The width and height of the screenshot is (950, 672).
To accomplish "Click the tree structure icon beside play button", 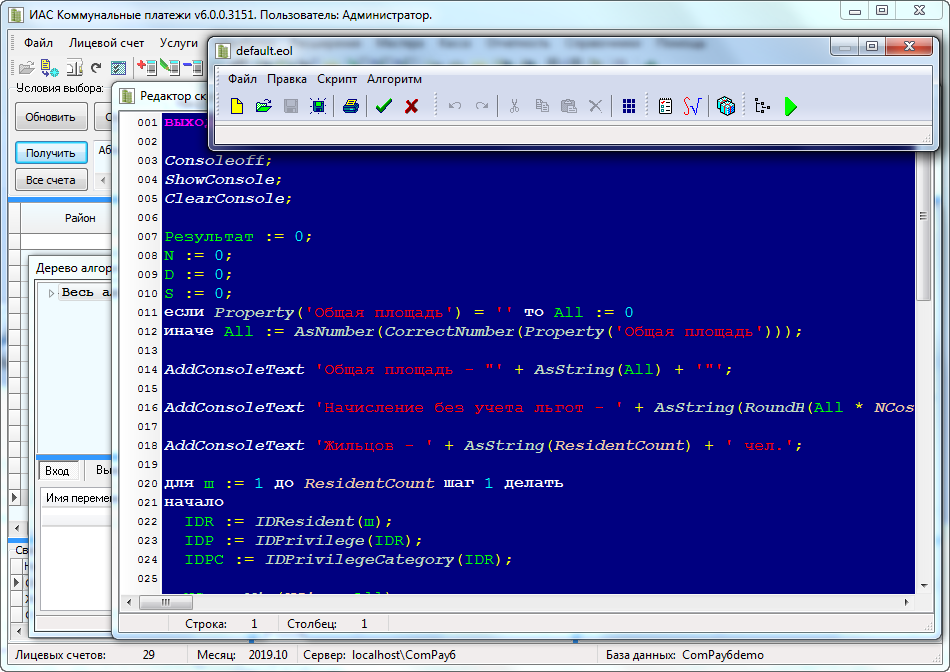I will point(763,106).
